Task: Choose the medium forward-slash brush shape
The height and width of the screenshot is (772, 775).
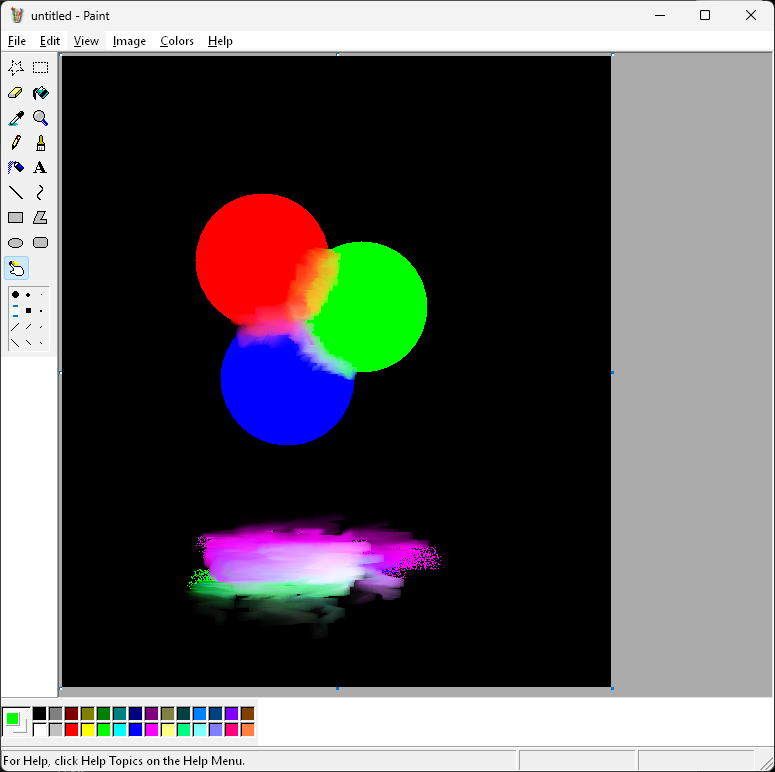Action: tap(28, 327)
